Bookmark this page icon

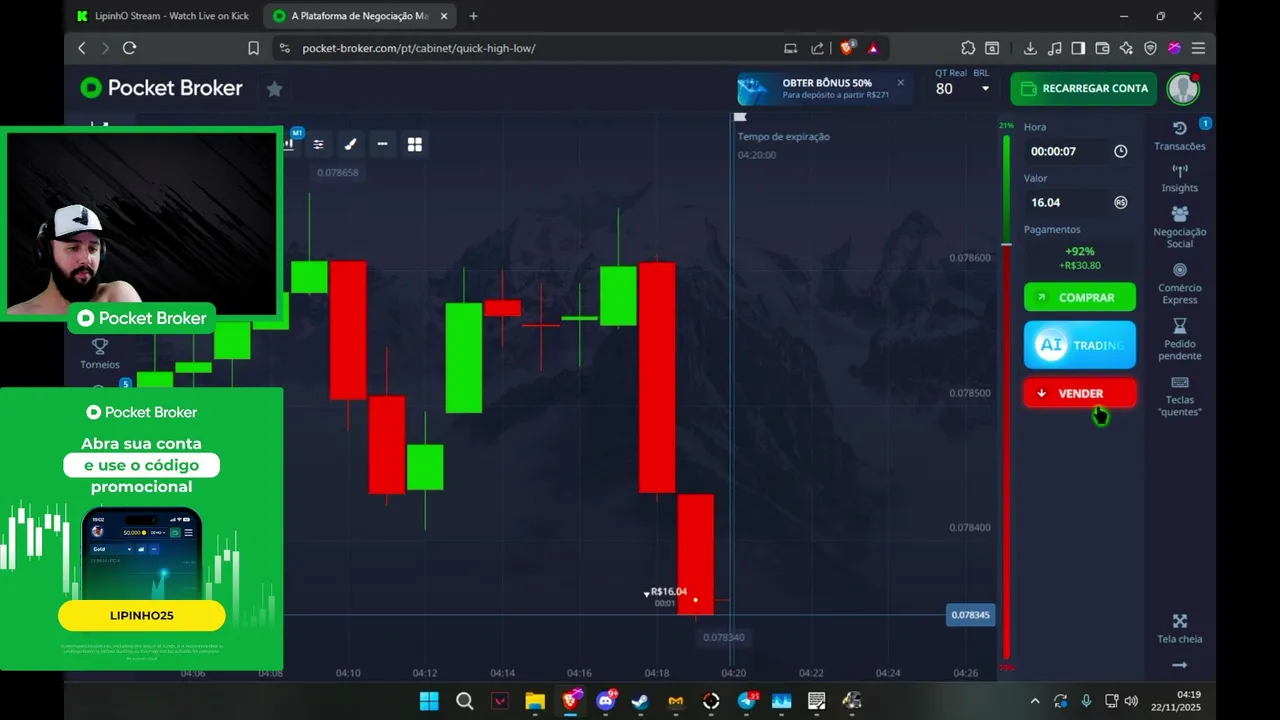coord(254,48)
